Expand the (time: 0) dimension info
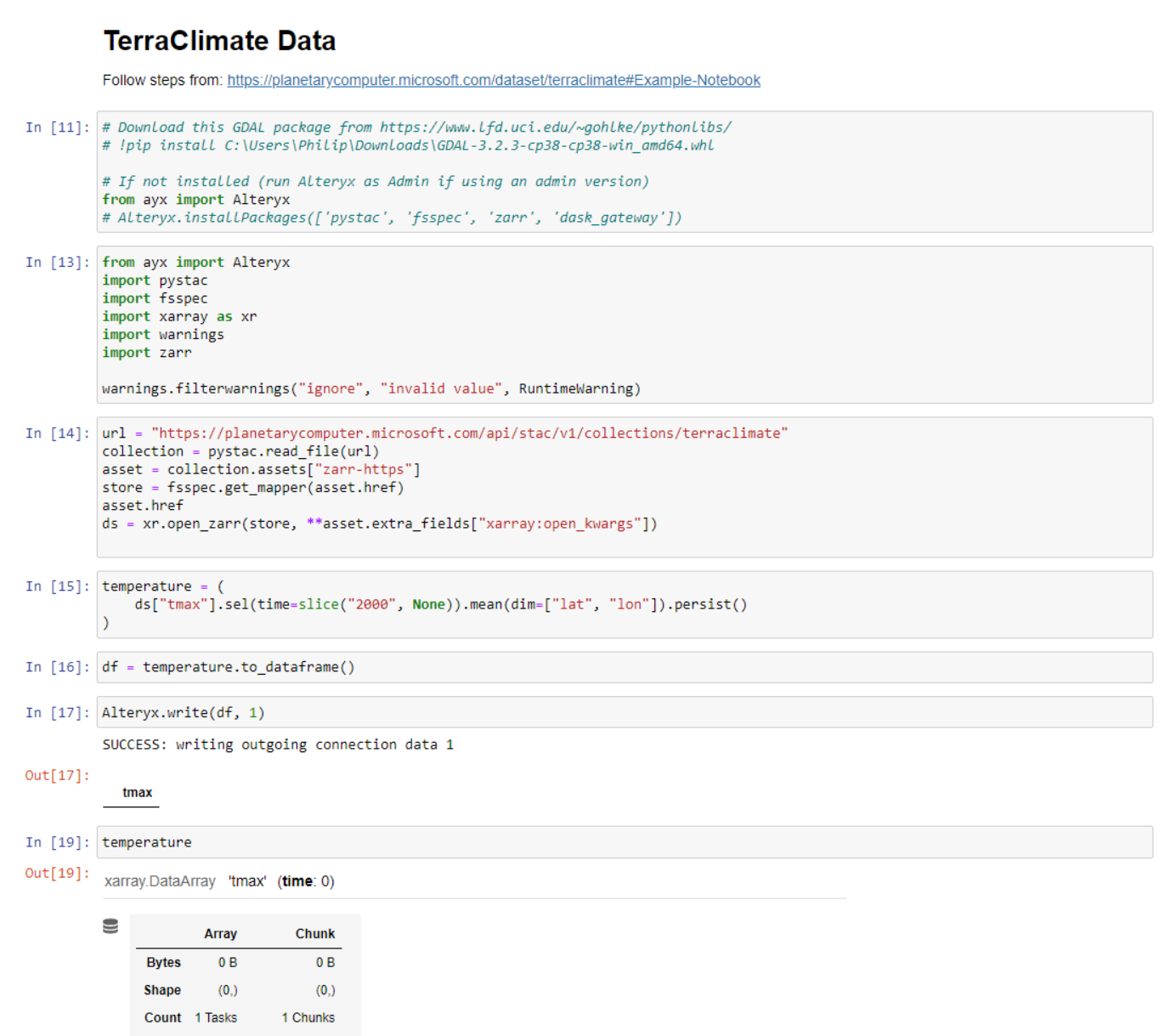Screen dimensions: 1165x1036 [305, 881]
